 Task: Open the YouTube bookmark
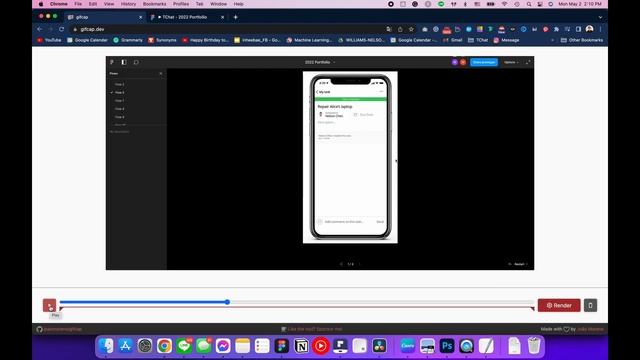[x=49, y=40]
